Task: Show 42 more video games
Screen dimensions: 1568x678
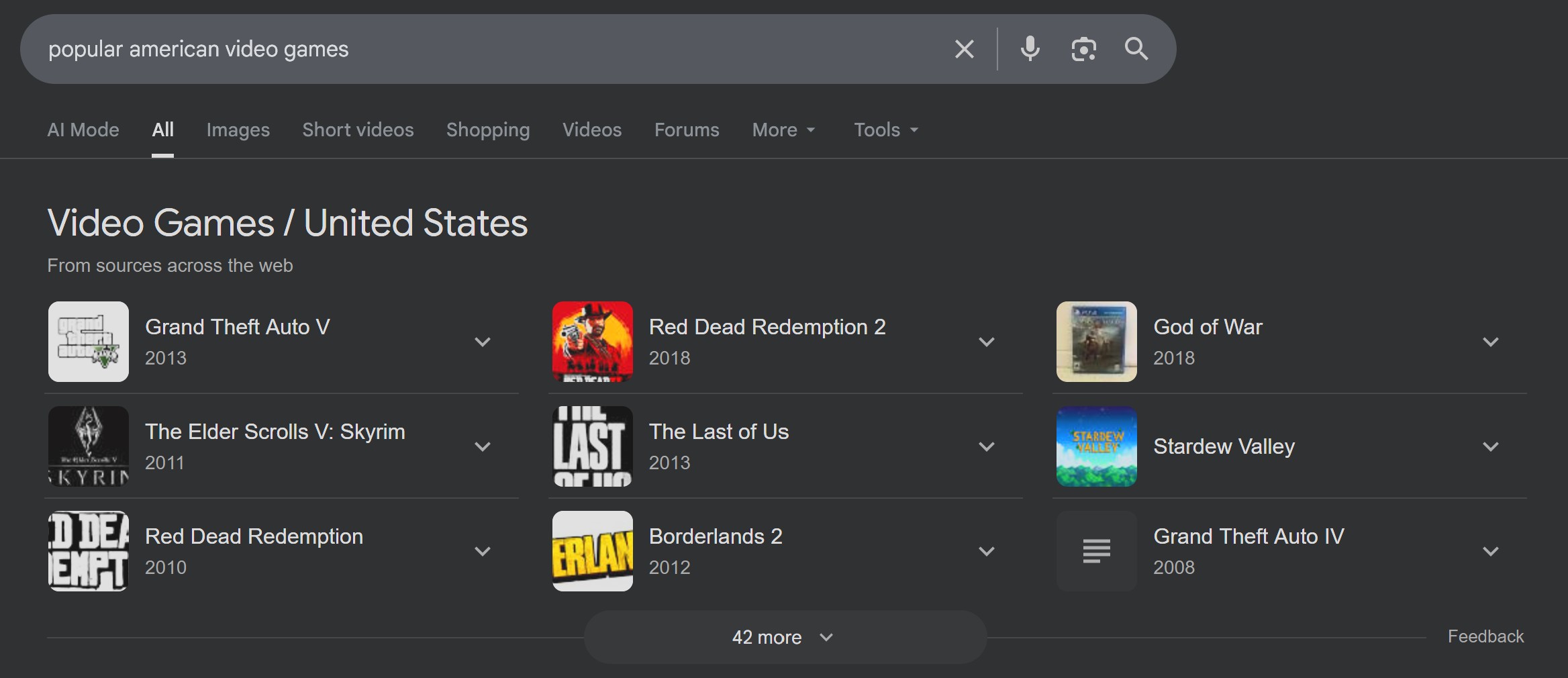Action: 785,637
